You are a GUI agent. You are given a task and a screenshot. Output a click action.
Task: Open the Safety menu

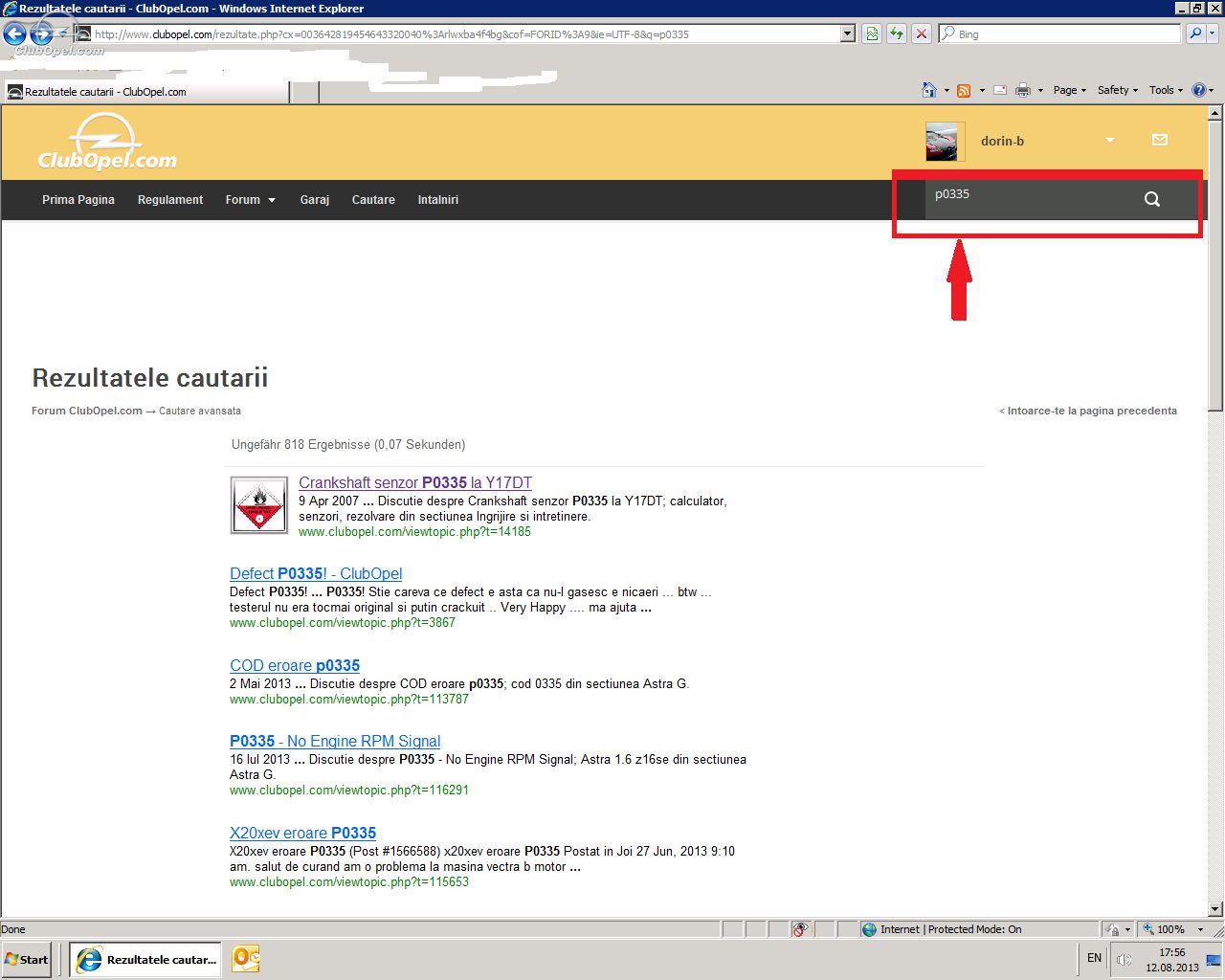(x=1118, y=90)
